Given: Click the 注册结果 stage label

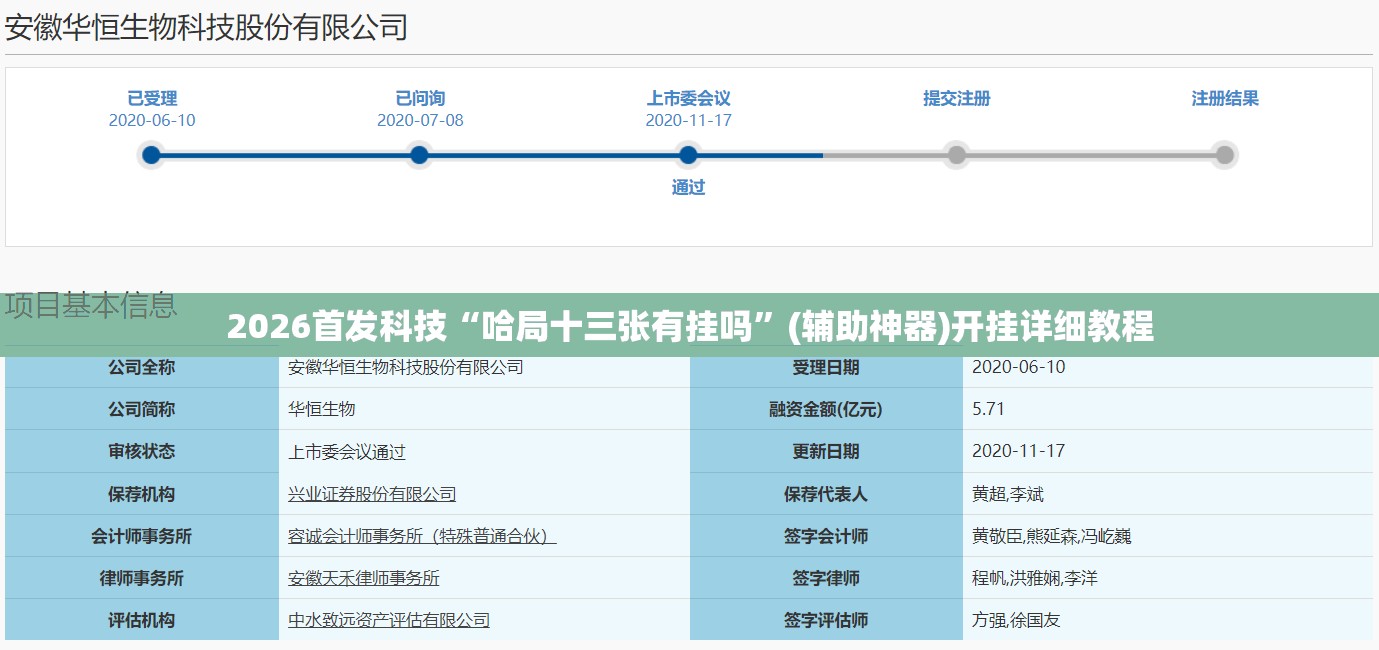Looking at the screenshot, I should pos(1225,98).
